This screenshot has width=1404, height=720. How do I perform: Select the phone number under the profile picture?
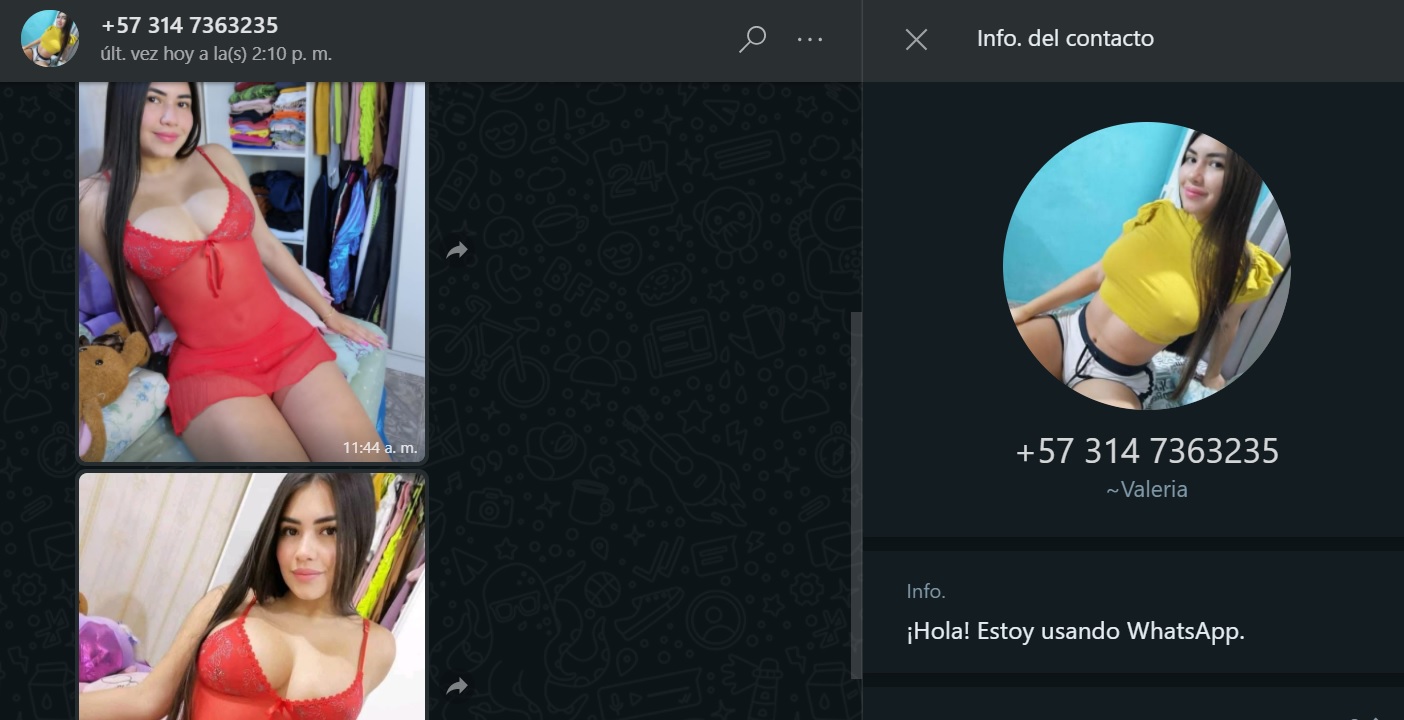click(x=1147, y=451)
